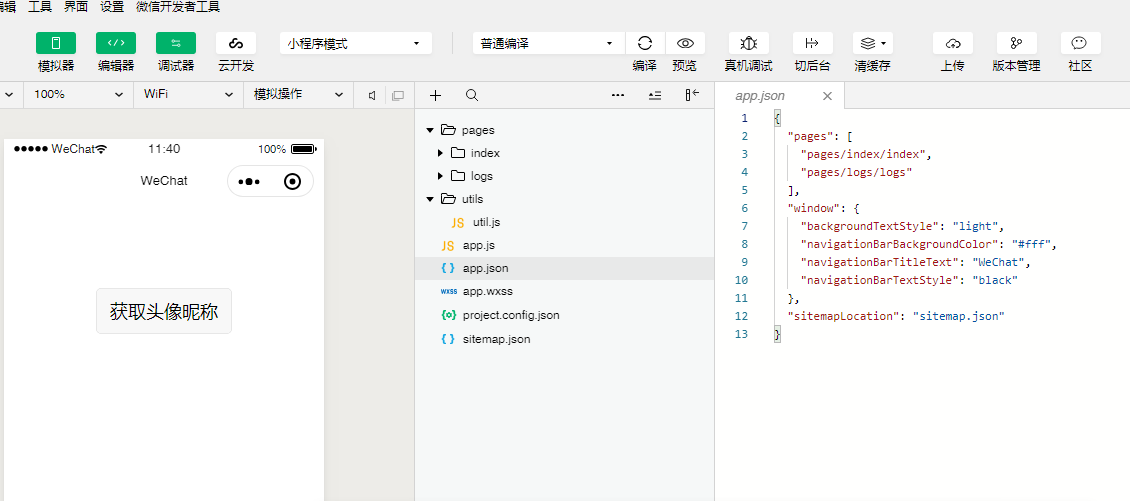Image resolution: width=1130 pixels, height=501 pixels.
Task: Open the 小程序模式 mode dropdown
Action: click(x=355, y=43)
